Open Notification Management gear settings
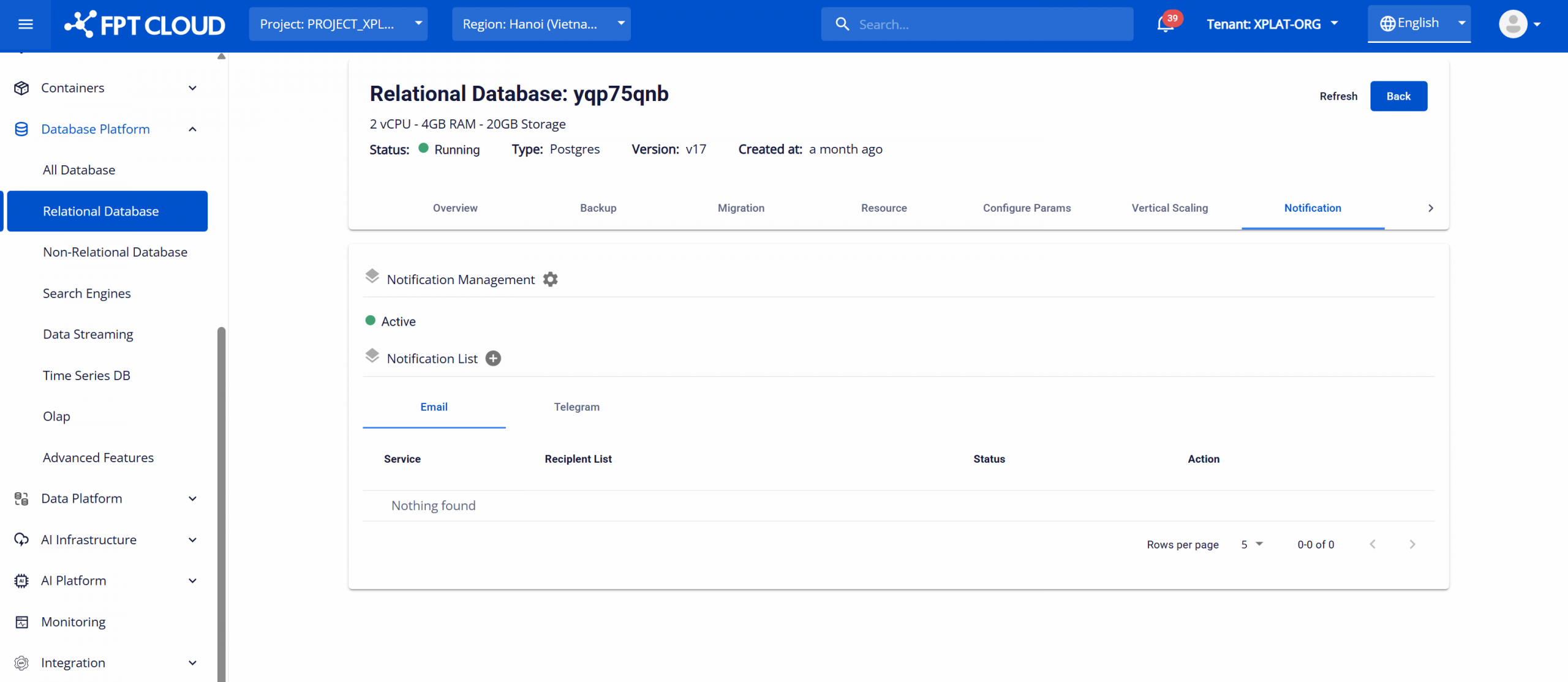This screenshot has width=1568, height=682. [x=550, y=280]
